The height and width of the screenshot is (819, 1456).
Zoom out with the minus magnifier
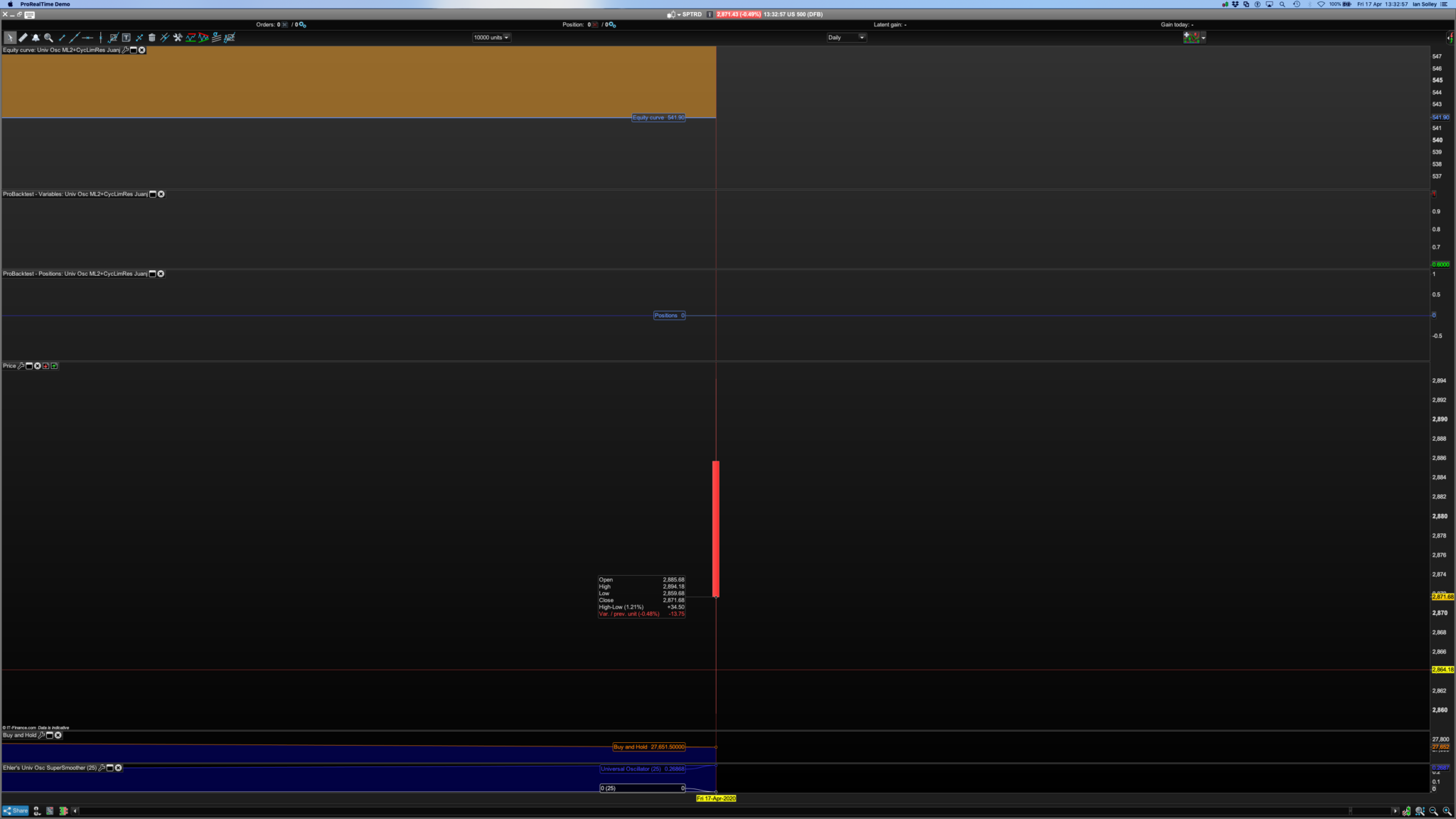click(1433, 811)
